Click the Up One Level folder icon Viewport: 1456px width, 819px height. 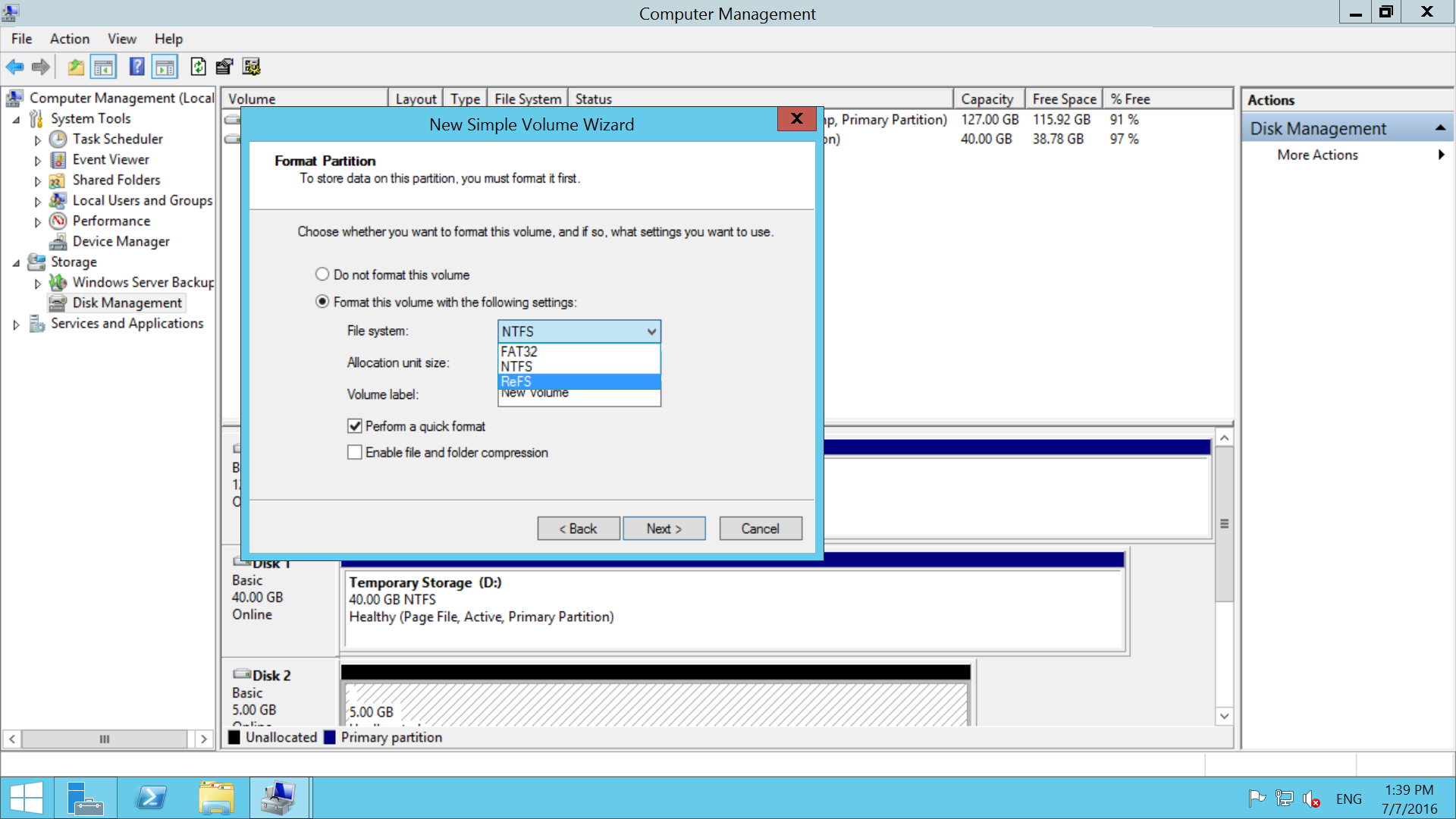coord(76,67)
